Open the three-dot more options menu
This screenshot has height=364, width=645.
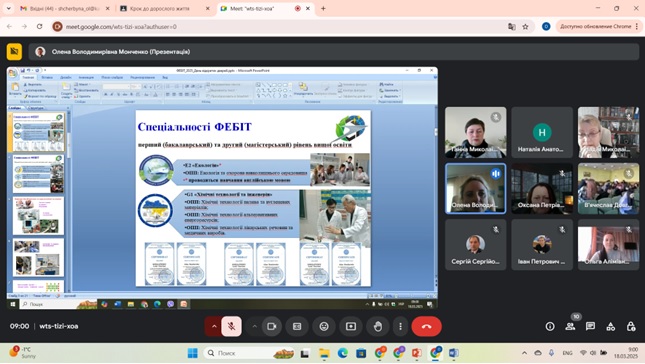point(400,327)
